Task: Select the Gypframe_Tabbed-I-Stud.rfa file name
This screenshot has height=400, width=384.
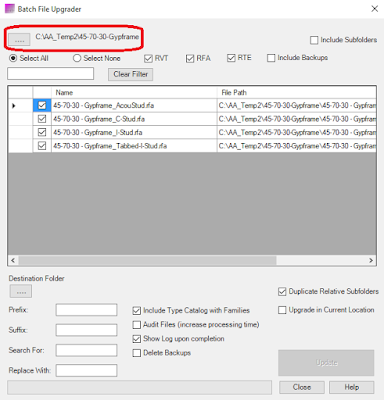Action: (110, 146)
